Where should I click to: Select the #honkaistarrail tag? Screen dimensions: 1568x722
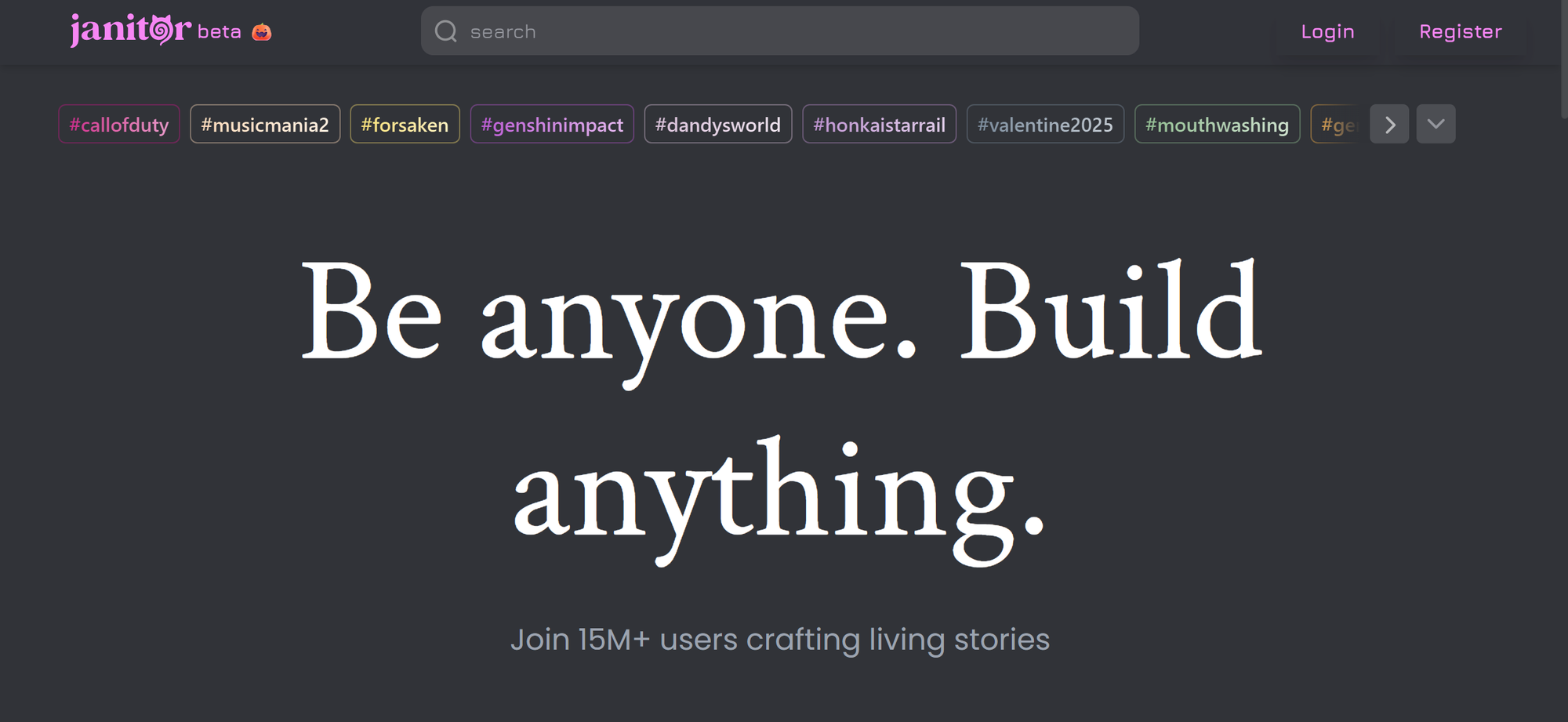click(880, 125)
